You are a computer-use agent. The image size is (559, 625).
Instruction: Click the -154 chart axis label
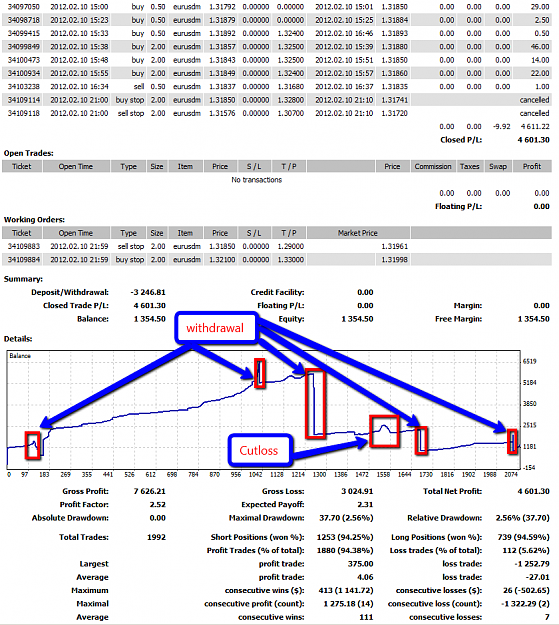(529, 468)
